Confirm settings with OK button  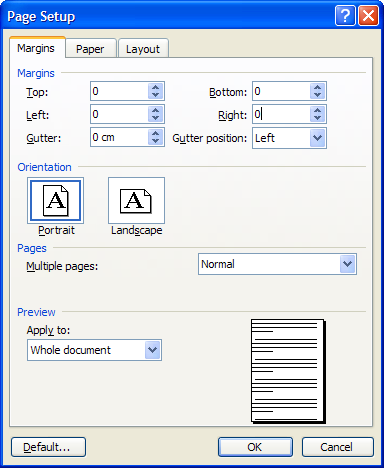tap(255, 447)
